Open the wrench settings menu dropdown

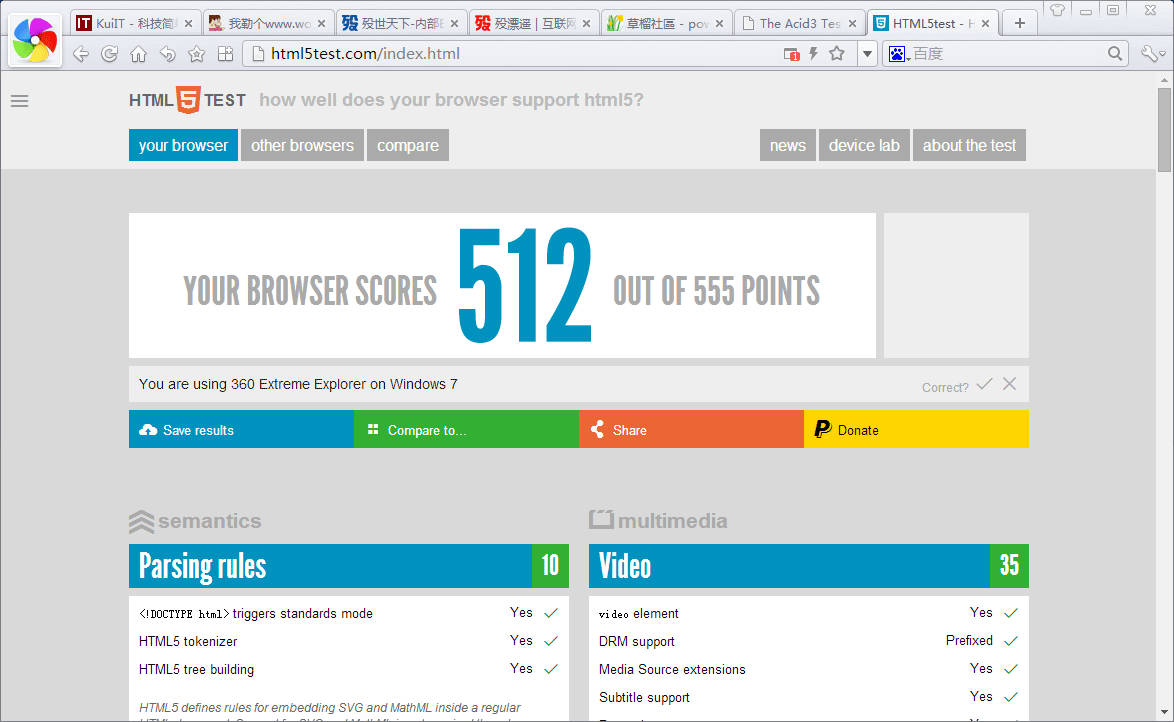pyautogui.click(x=1153, y=54)
